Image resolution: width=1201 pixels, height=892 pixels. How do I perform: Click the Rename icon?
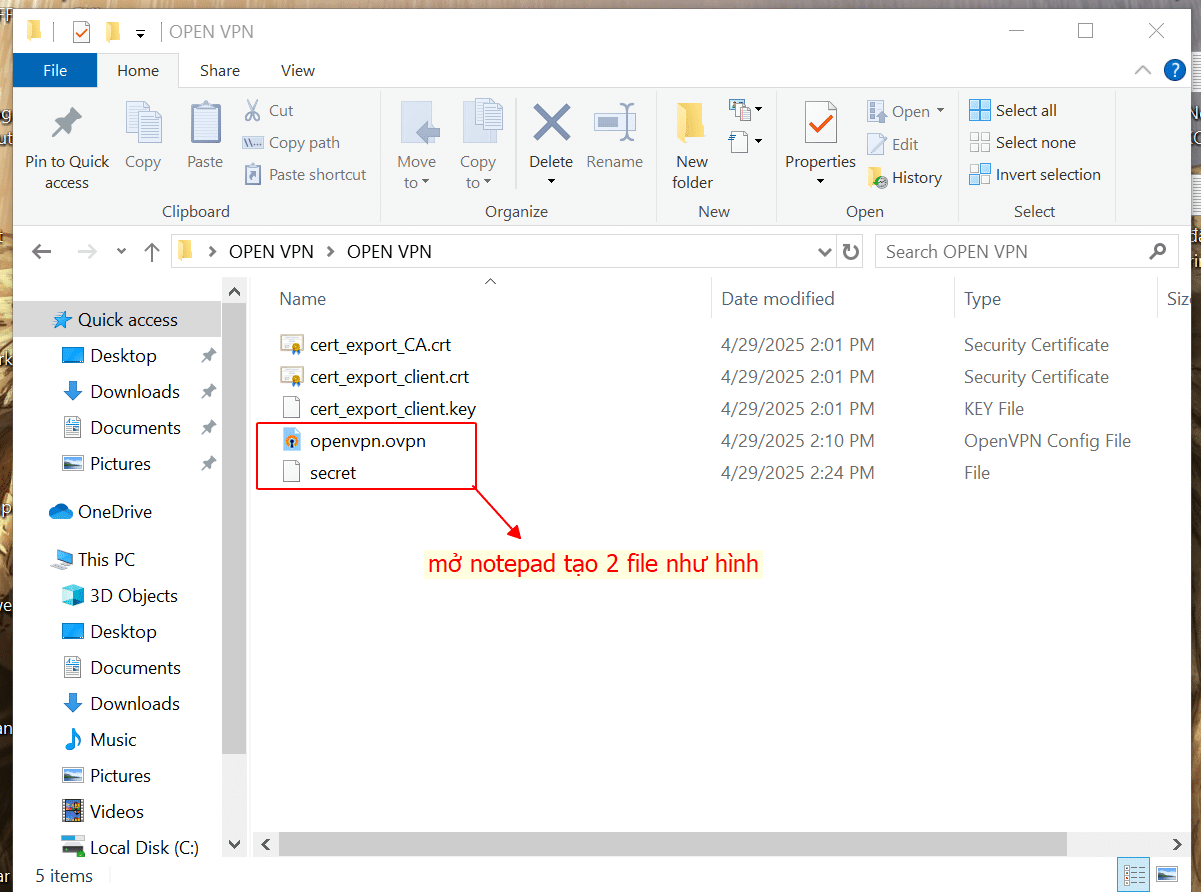pos(615,122)
